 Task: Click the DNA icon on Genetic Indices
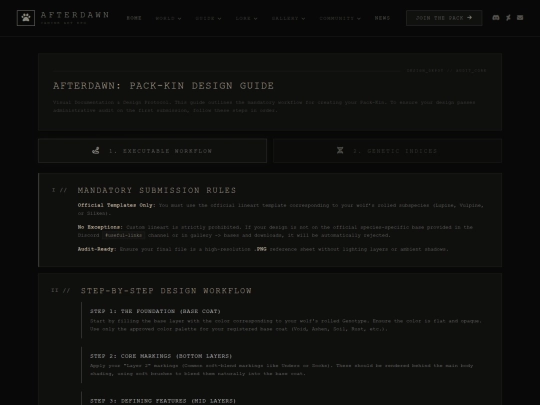340,150
